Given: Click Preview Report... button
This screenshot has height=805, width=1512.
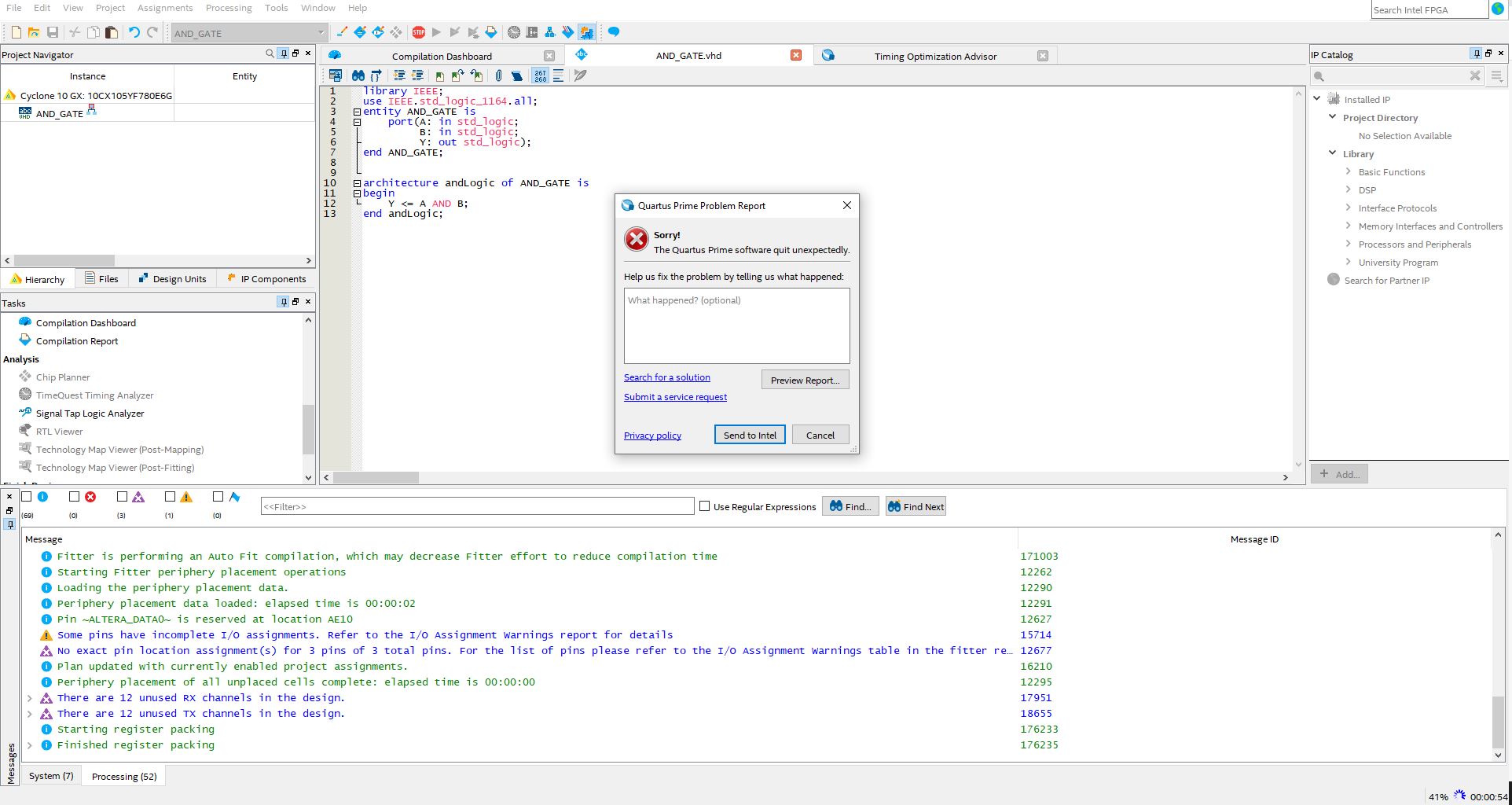Looking at the screenshot, I should click(805, 380).
